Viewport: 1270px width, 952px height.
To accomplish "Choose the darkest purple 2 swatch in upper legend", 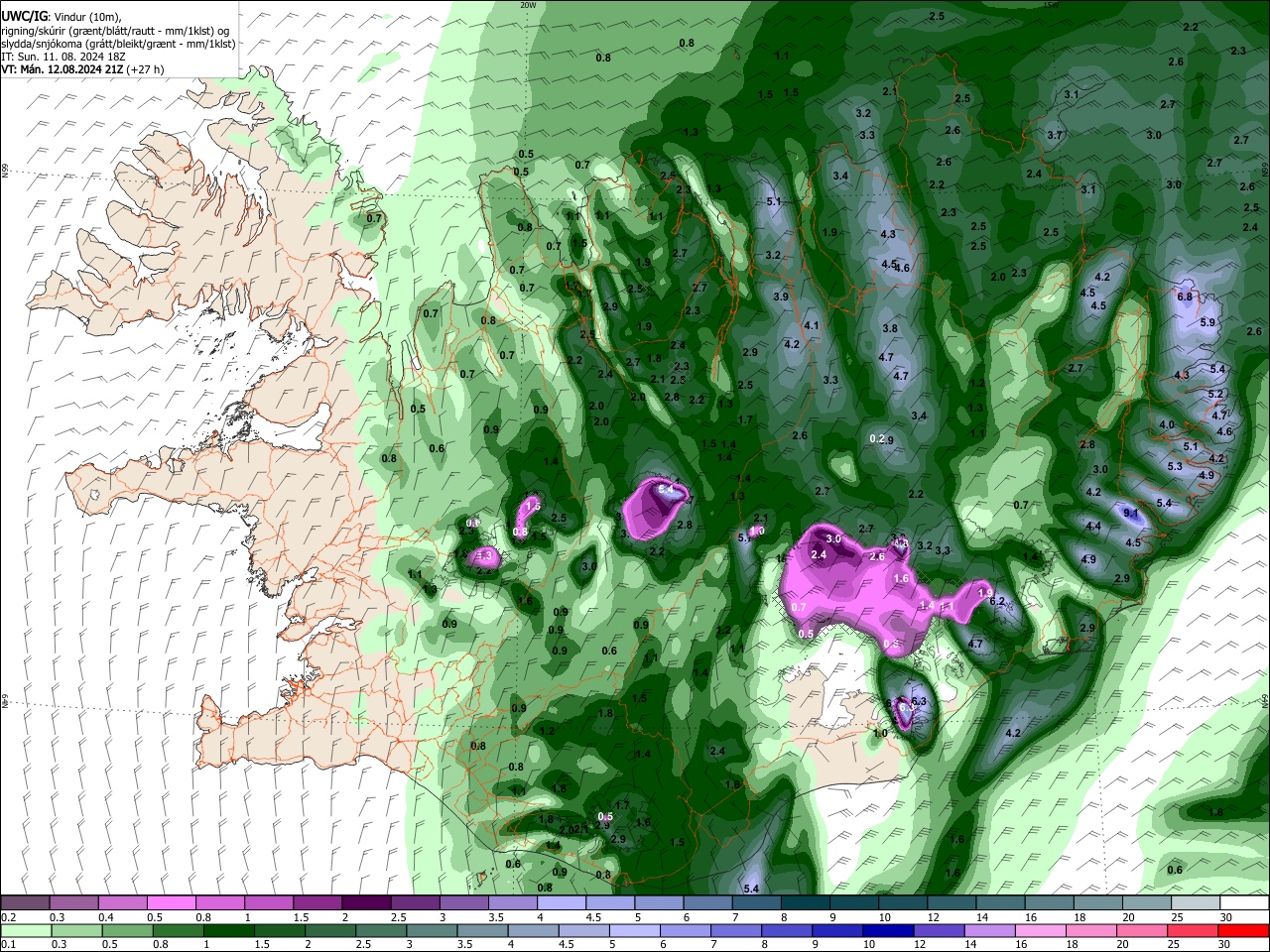I will [366, 903].
